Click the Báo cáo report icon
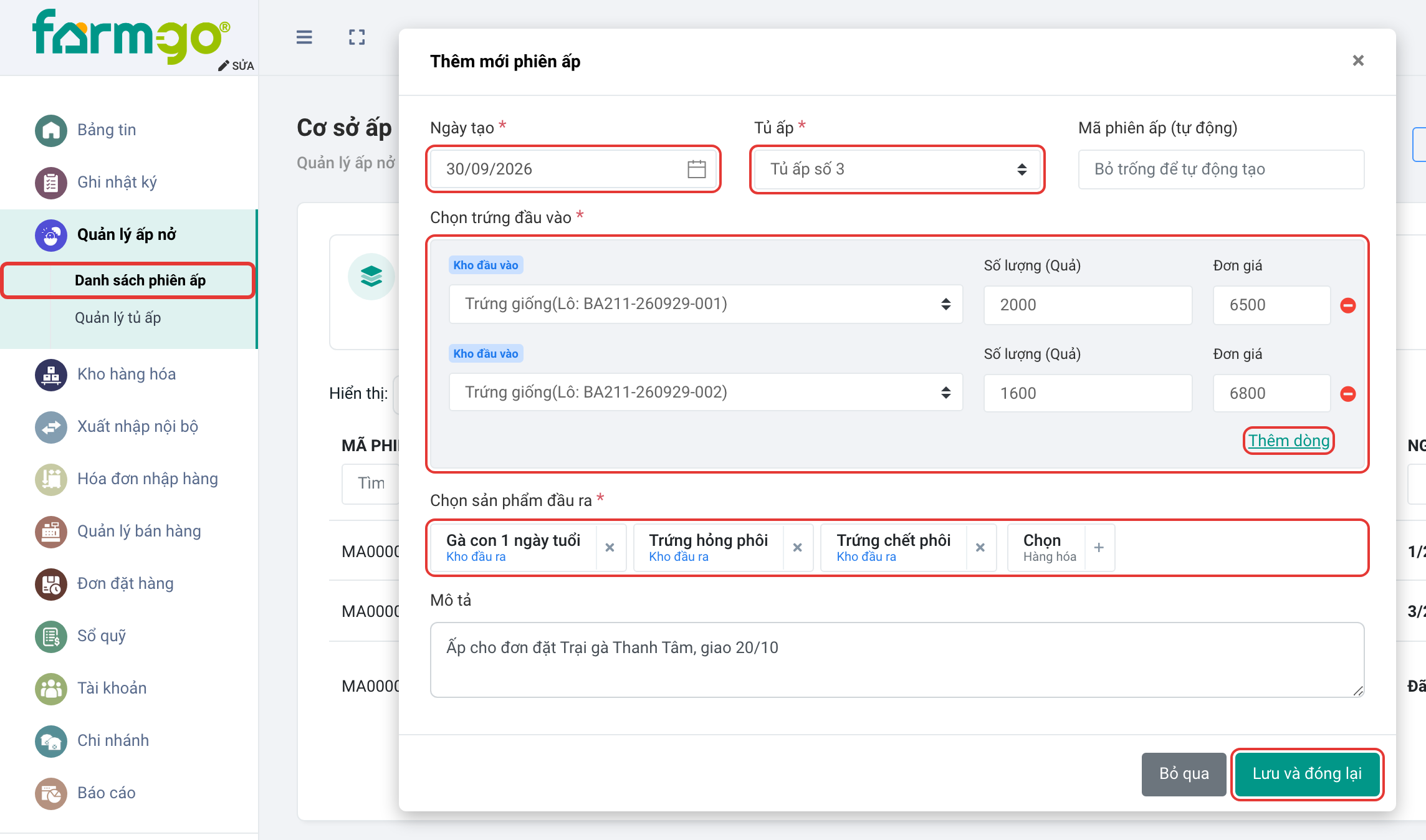Image resolution: width=1426 pixels, height=840 pixels. (x=51, y=793)
